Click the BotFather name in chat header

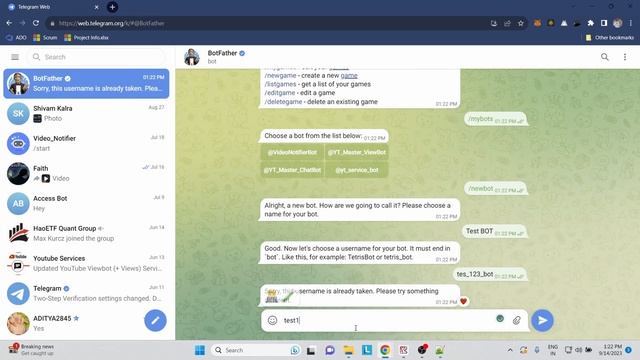click(x=222, y=53)
